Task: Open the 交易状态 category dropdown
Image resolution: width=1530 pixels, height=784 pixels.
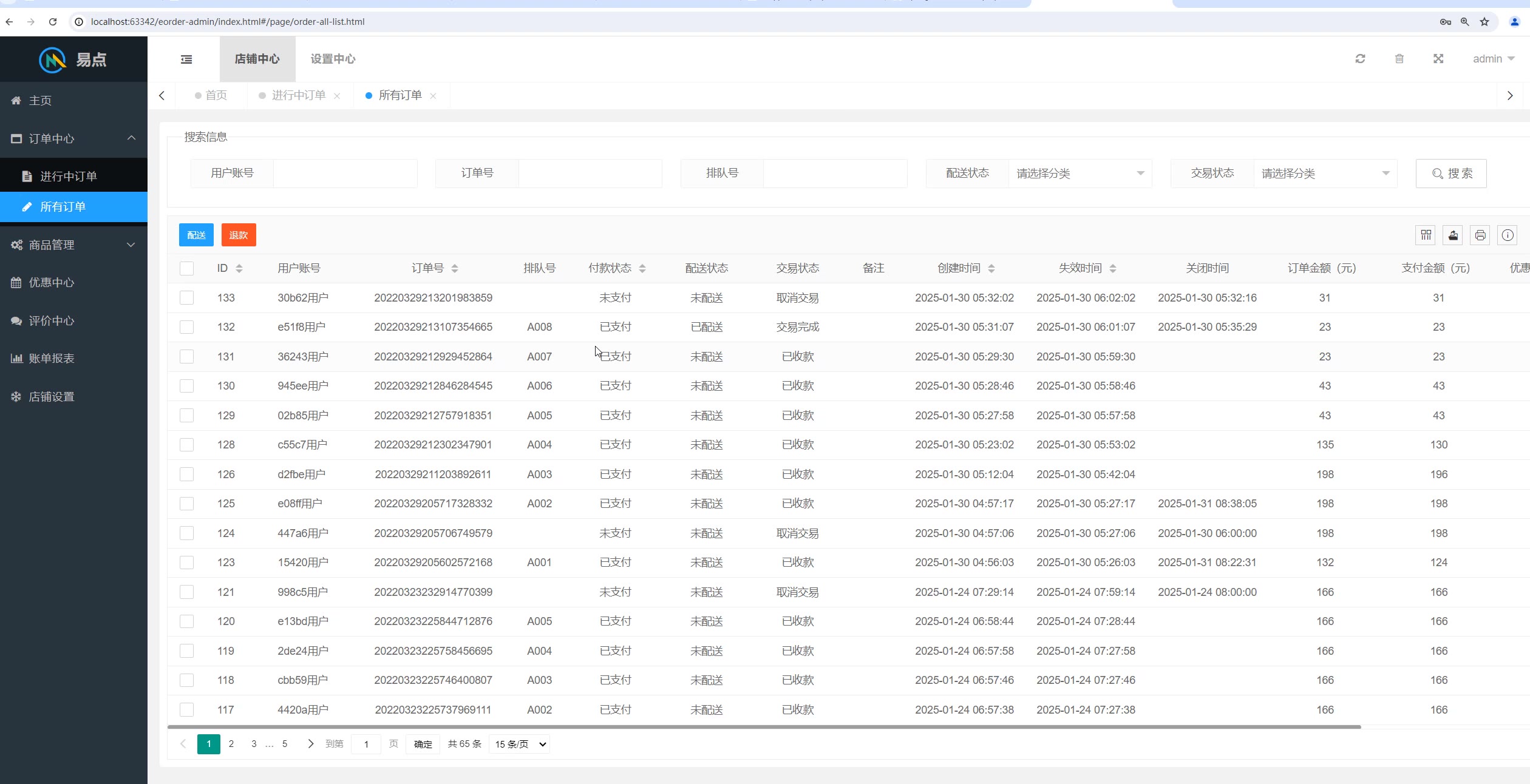Action: coord(1325,174)
